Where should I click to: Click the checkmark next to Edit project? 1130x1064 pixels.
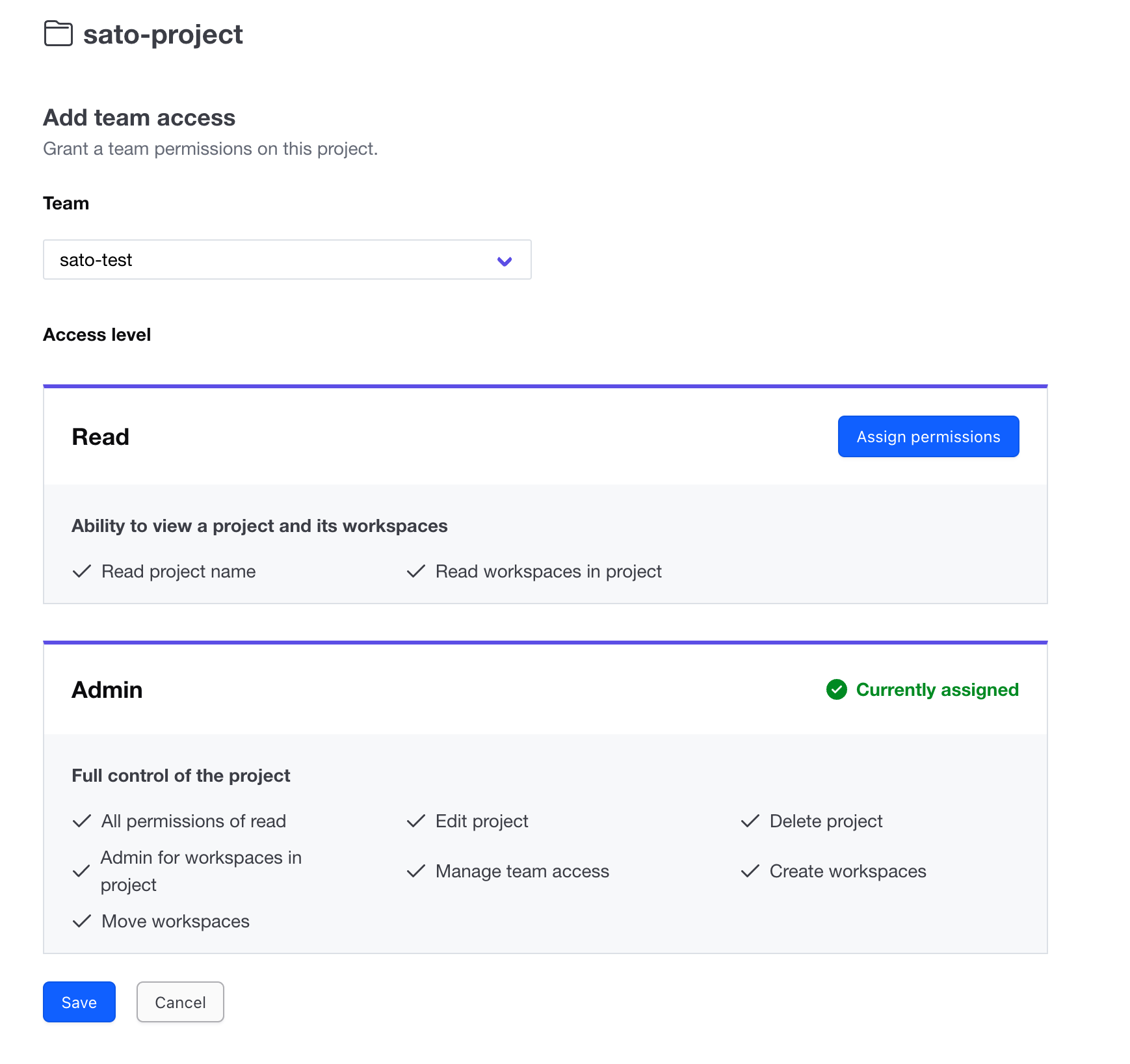coord(416,821)
